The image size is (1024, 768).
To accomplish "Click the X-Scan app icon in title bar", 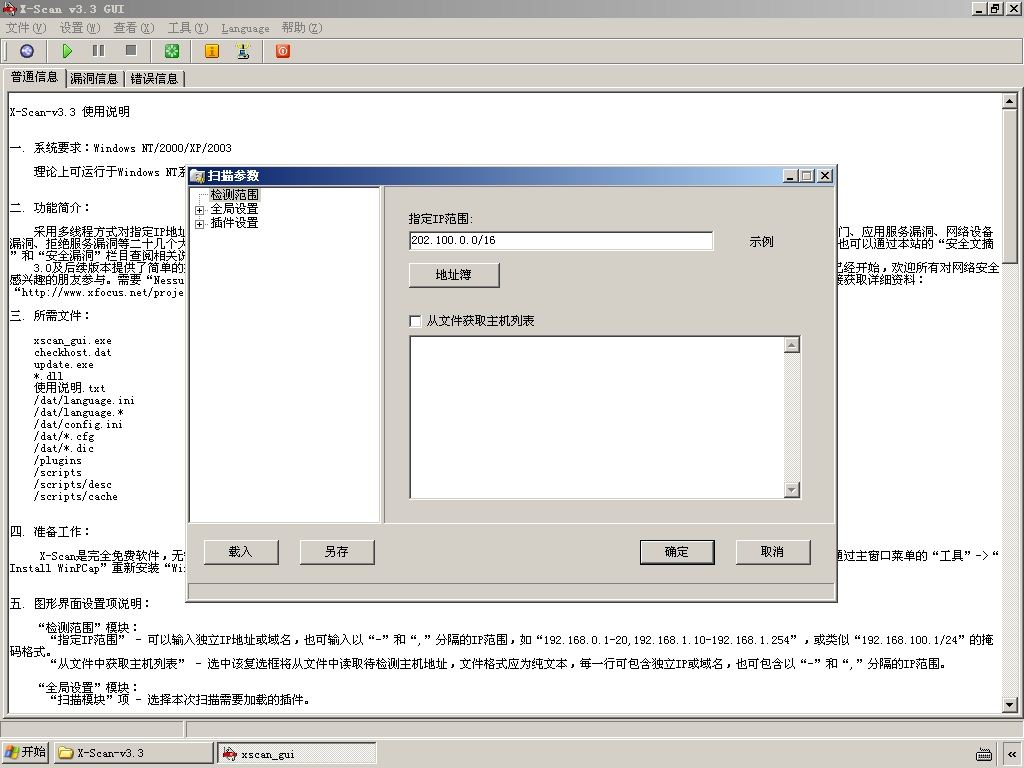I will 9,8.
